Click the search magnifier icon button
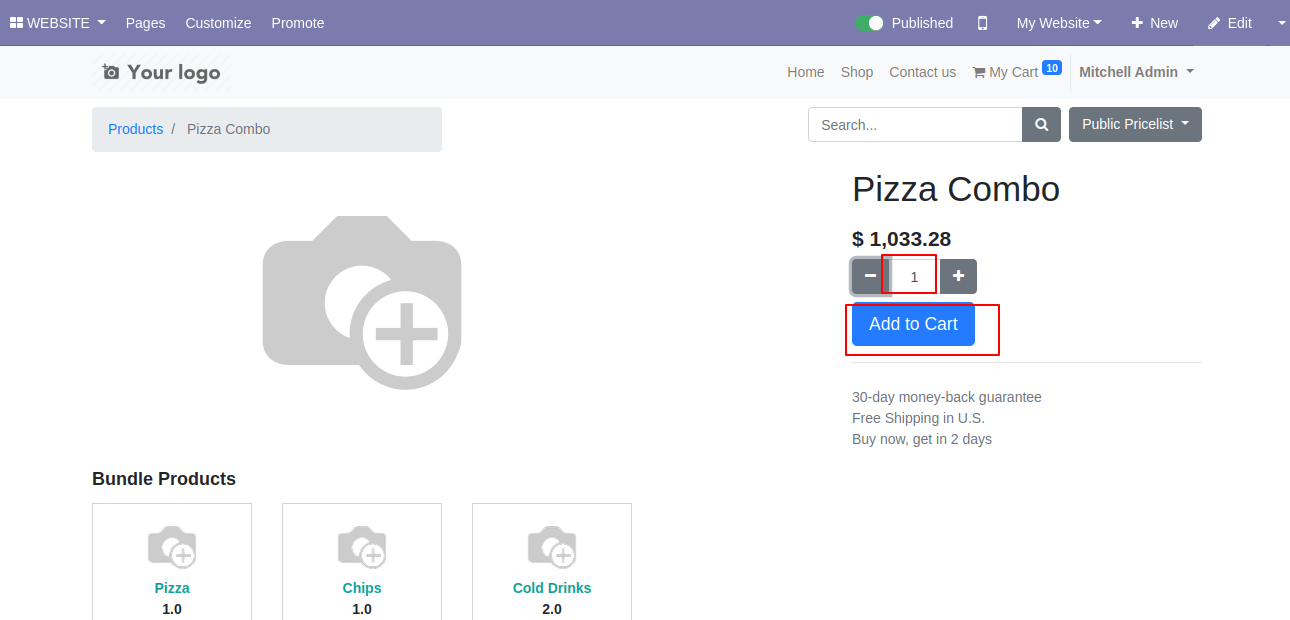 click(x=1041, y=125)
